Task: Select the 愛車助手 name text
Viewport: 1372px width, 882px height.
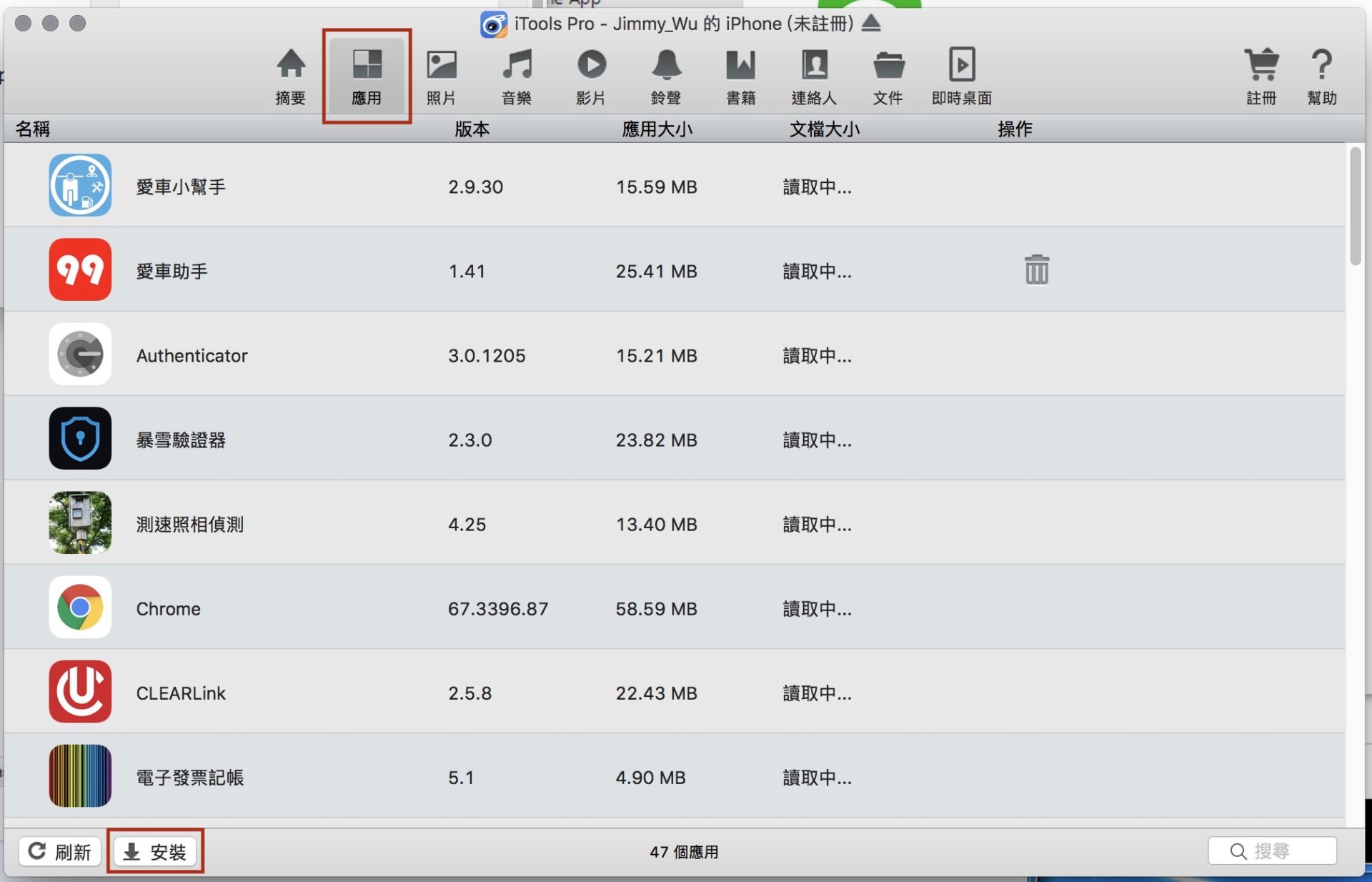Action: (x=172, y=271)
